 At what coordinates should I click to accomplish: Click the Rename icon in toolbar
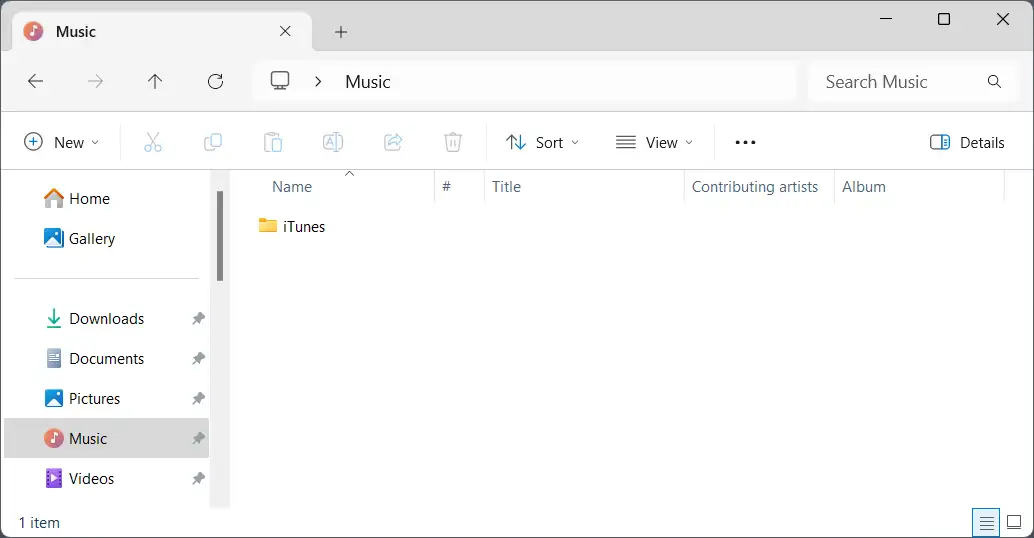333,142
